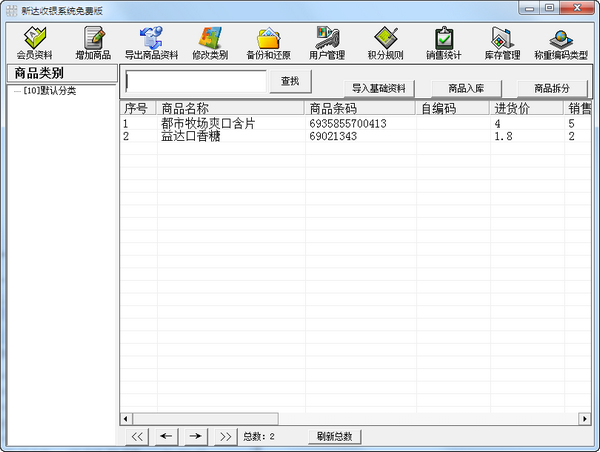
Task: Open the 称重编码类型 weighing code icon
Action: coord(561,40)
